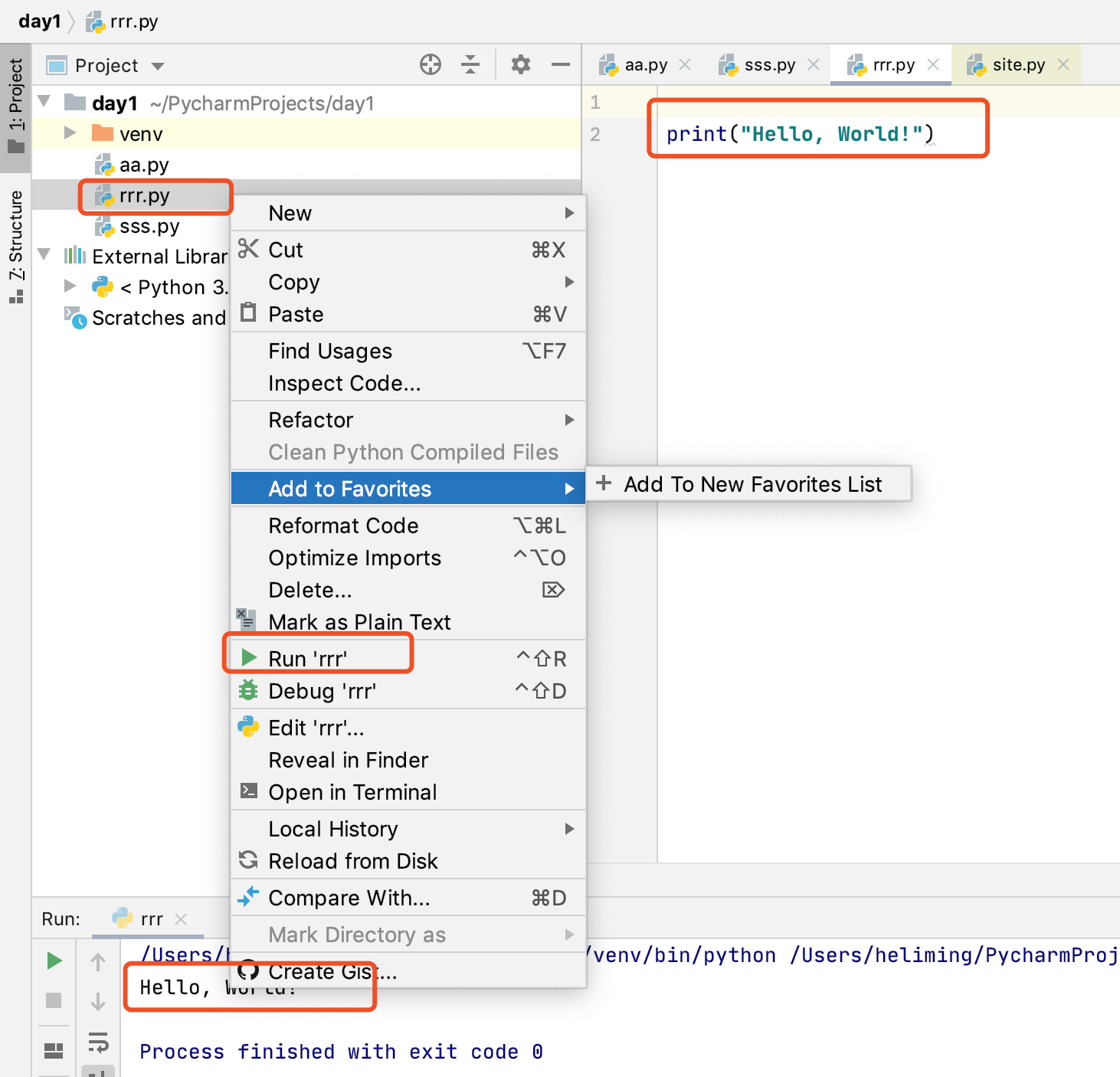Click the restore layout icon in Run panel

pos(54,1050)
